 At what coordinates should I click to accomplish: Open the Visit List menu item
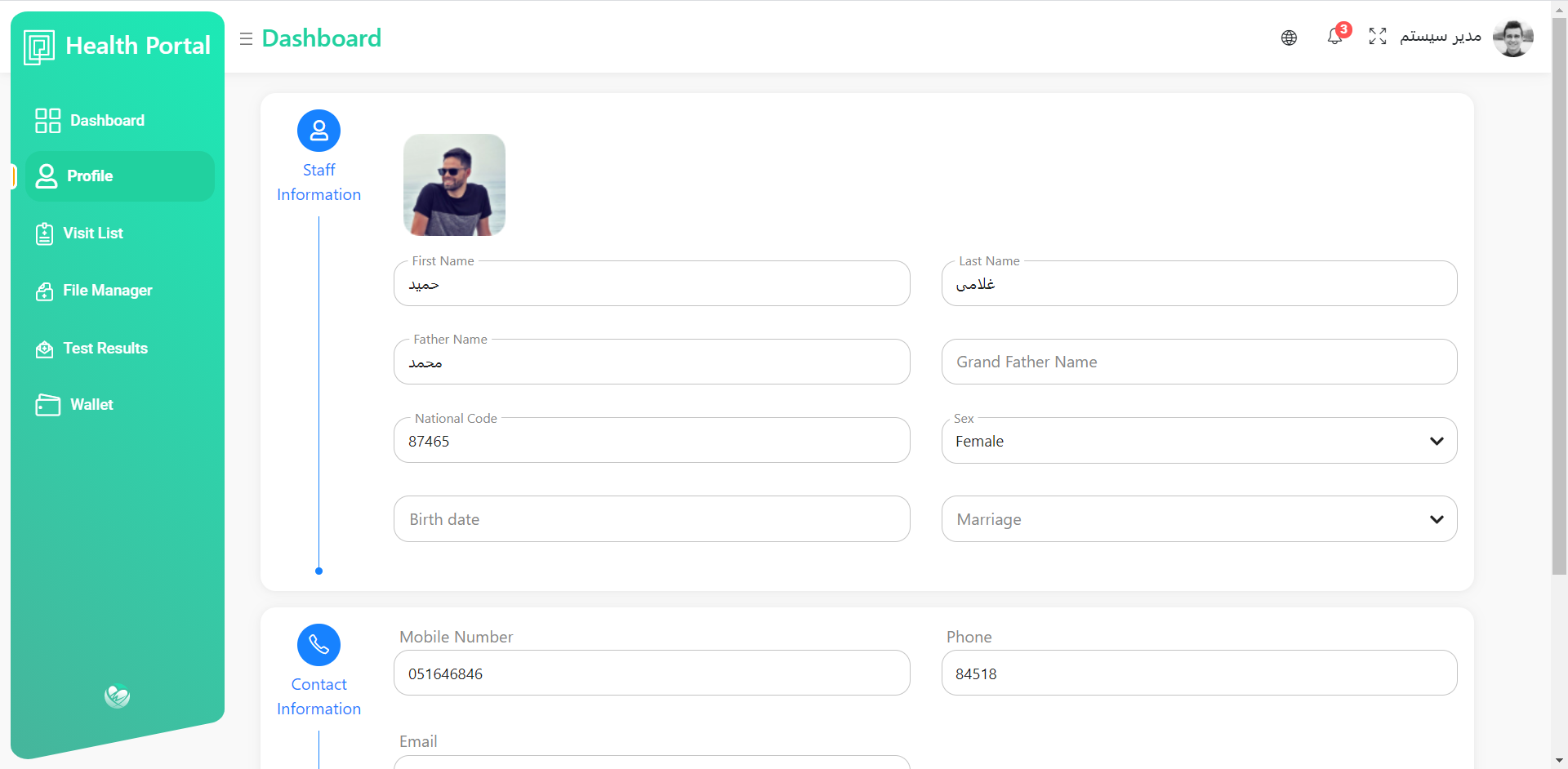[120, 233]
